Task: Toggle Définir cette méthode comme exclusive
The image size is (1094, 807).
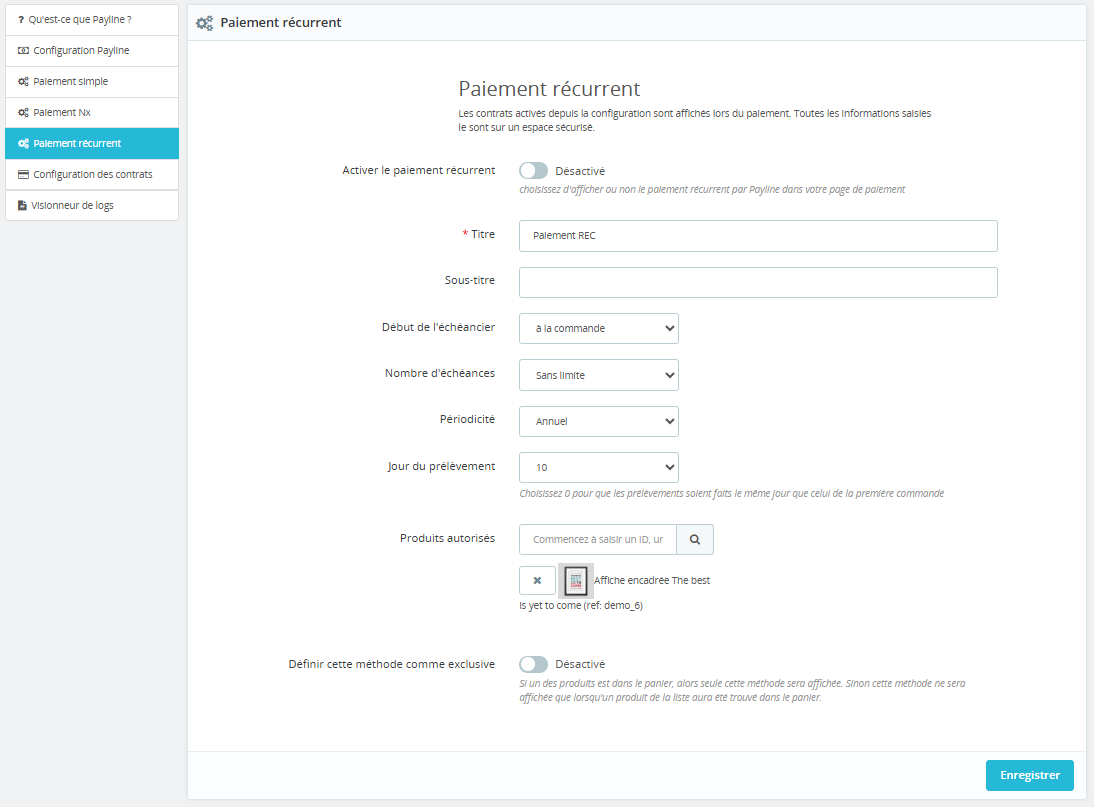Action: point(534,664)
